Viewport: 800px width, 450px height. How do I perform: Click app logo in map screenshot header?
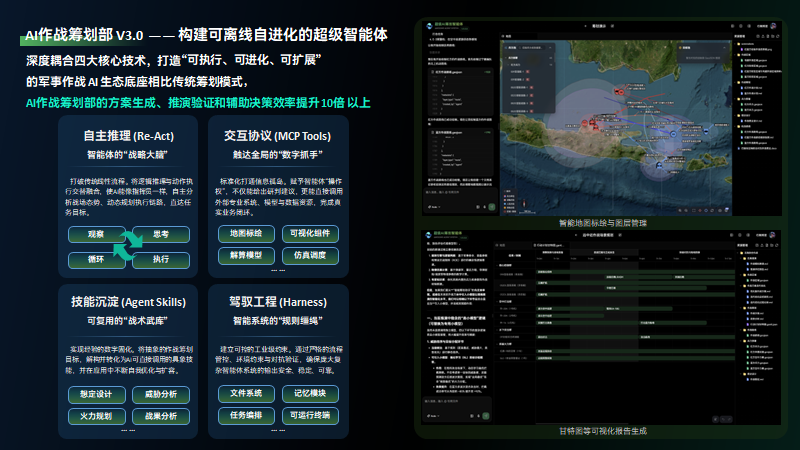click(x=430, y=26)
